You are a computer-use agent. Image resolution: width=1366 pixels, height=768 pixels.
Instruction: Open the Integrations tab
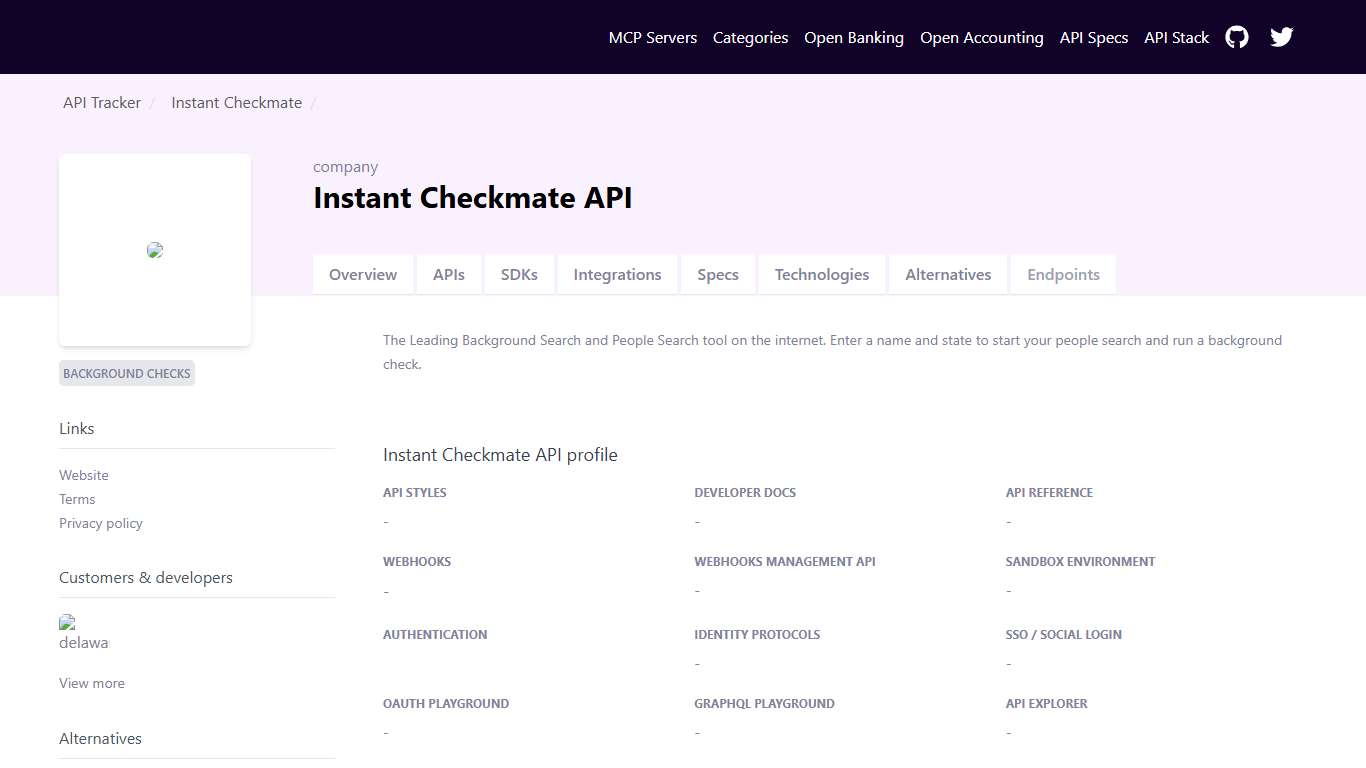pyautogui.click(x=617, y=274)
